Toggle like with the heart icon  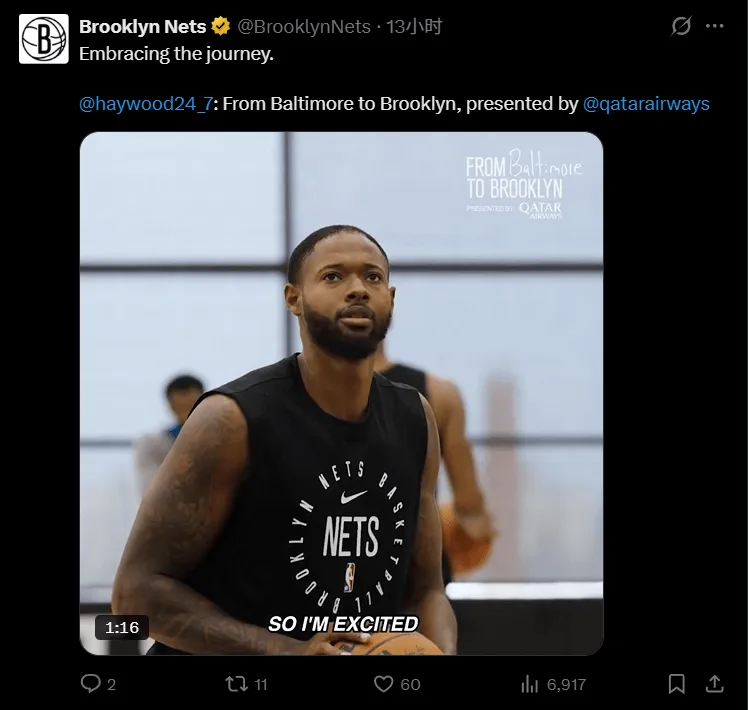[382, 684]
